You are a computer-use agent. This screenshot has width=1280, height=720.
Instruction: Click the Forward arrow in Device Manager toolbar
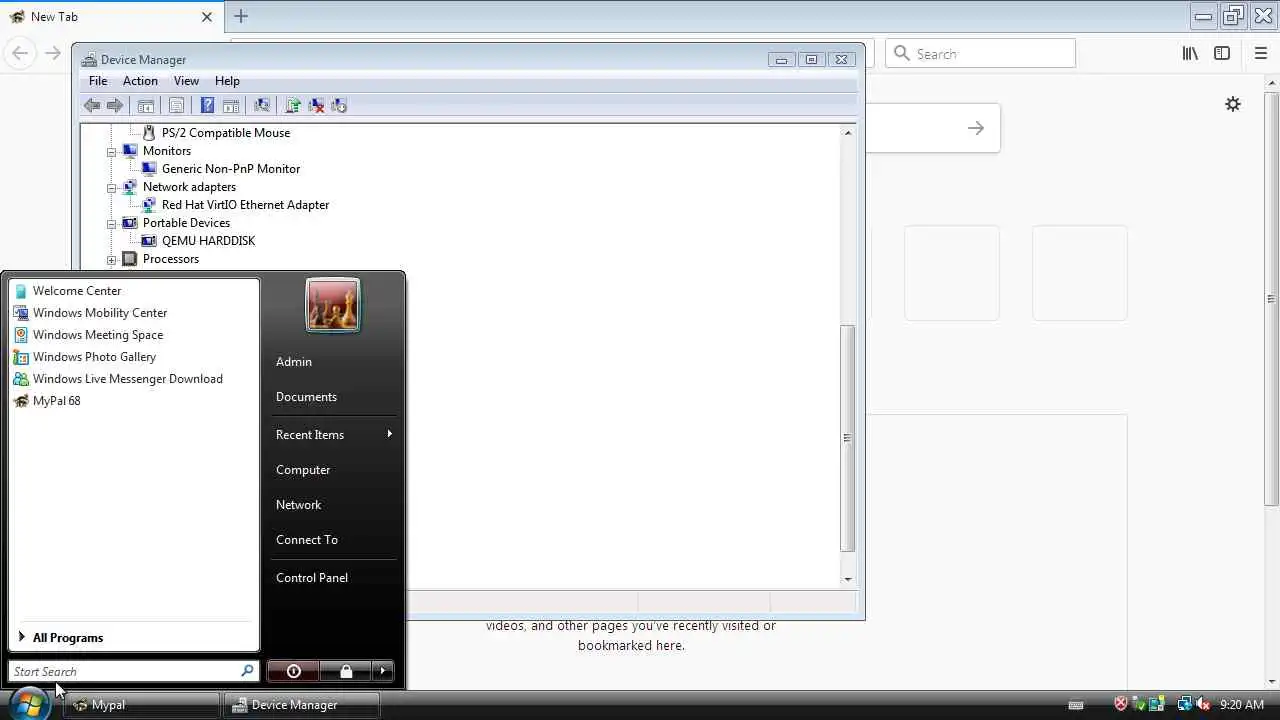coord(115,105)
